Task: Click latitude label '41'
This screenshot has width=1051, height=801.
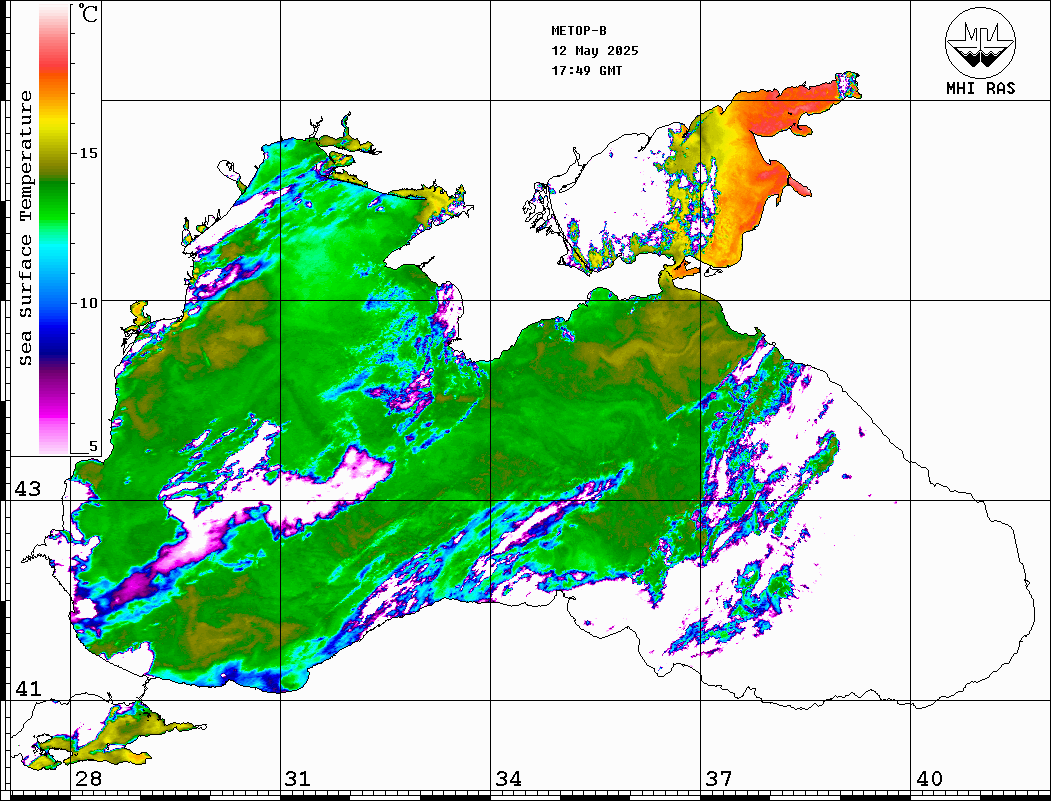Action: [x=27, y=688]
